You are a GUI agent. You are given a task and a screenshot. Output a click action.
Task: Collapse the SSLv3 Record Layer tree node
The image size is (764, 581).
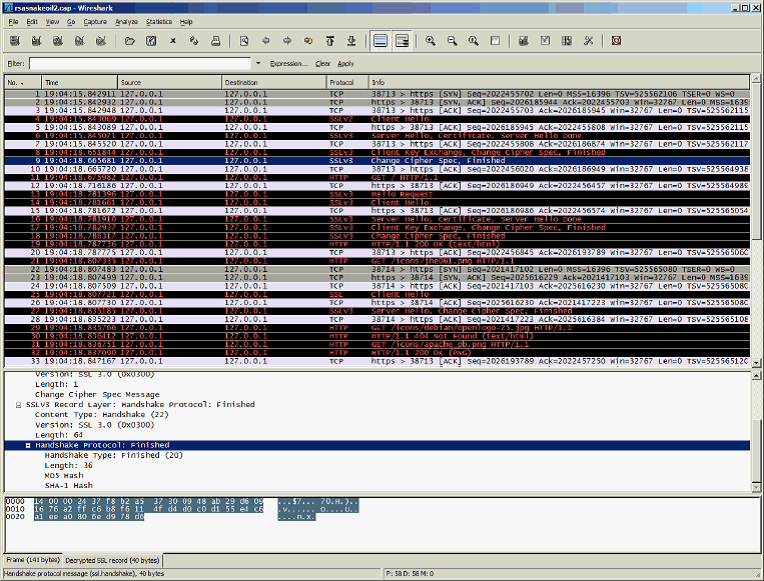click(18, 405)
